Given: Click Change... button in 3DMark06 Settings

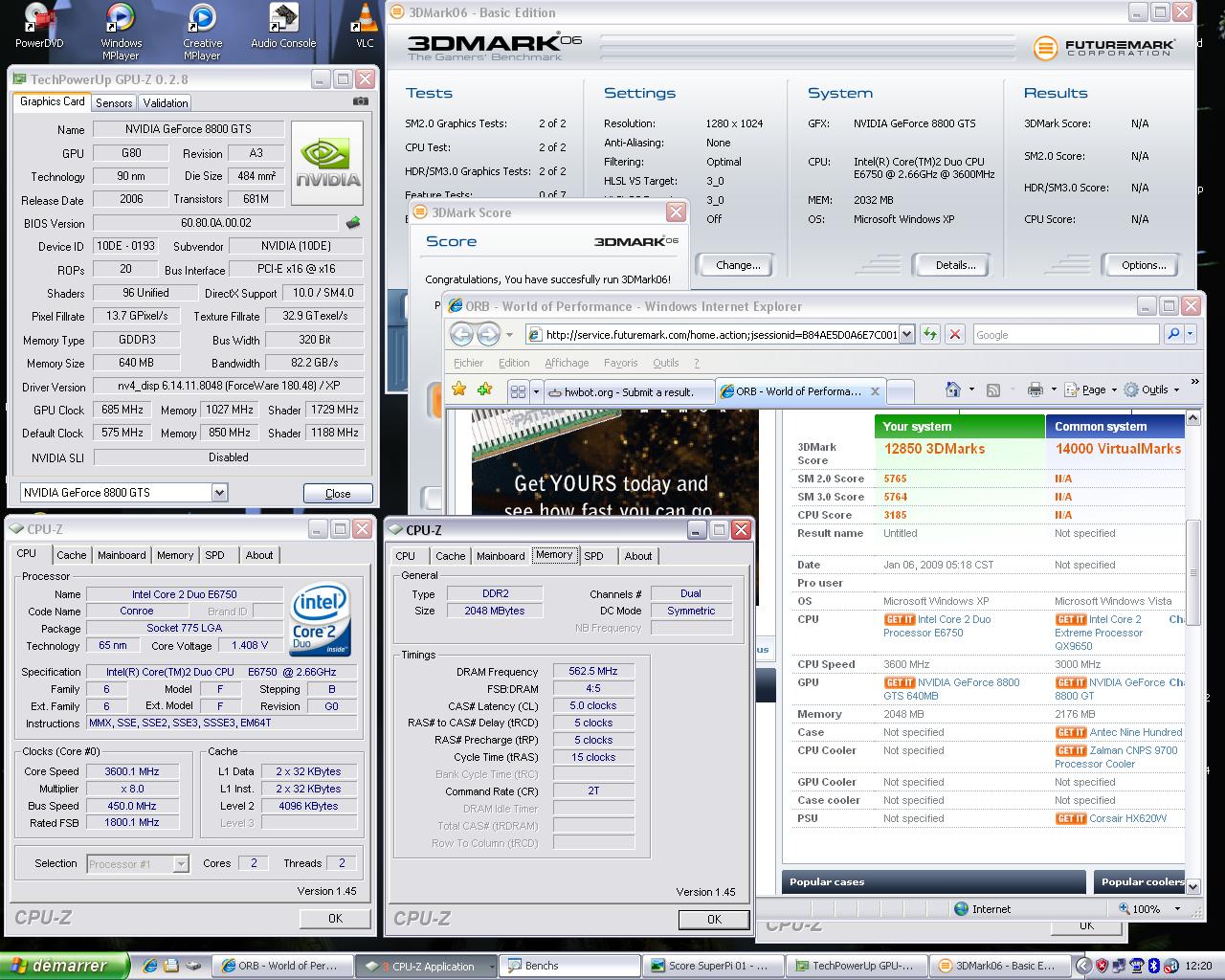Looking at the screenshot, I should [738, 265].
